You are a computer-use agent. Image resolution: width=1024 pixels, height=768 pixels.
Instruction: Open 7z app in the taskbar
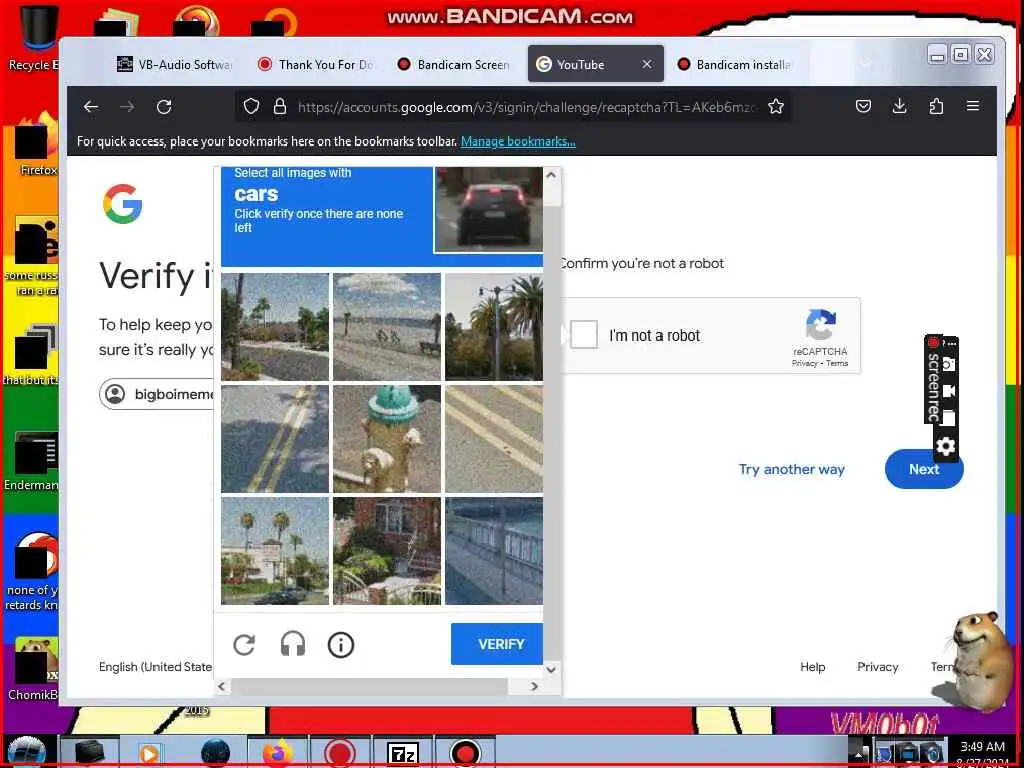[x=402, y=754]
